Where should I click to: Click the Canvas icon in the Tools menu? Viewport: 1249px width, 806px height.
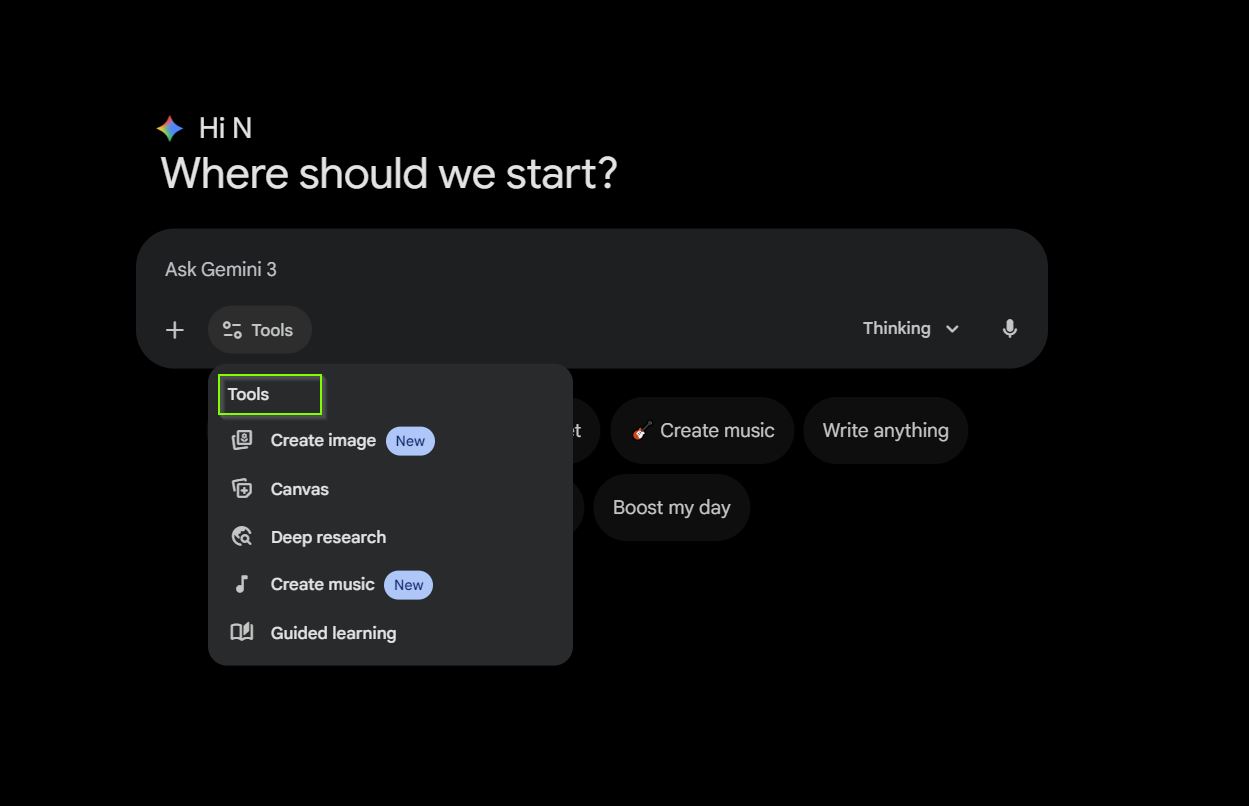242,489
